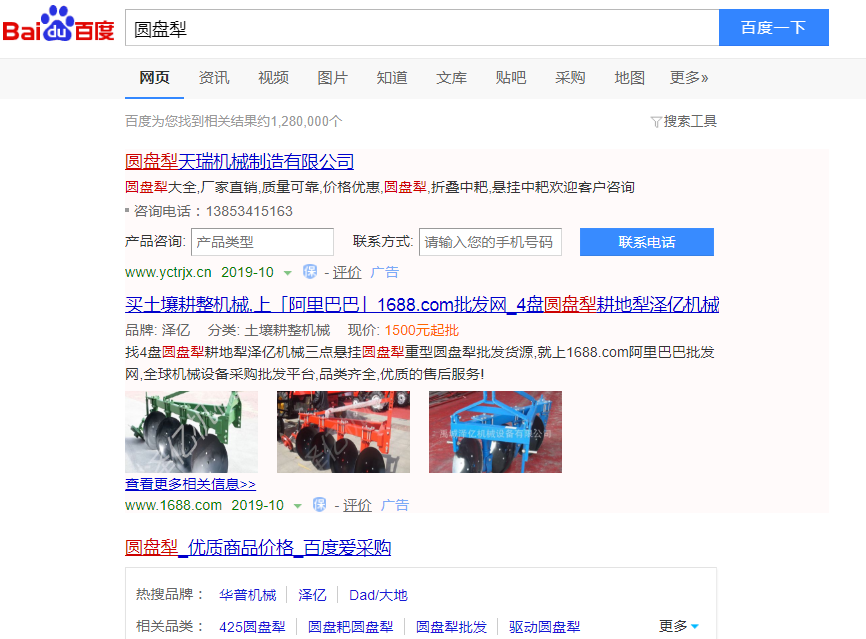Open dropdown arrow after www.1688.com 2019-10
866x639 pixels.
click(x=298, y=506)
